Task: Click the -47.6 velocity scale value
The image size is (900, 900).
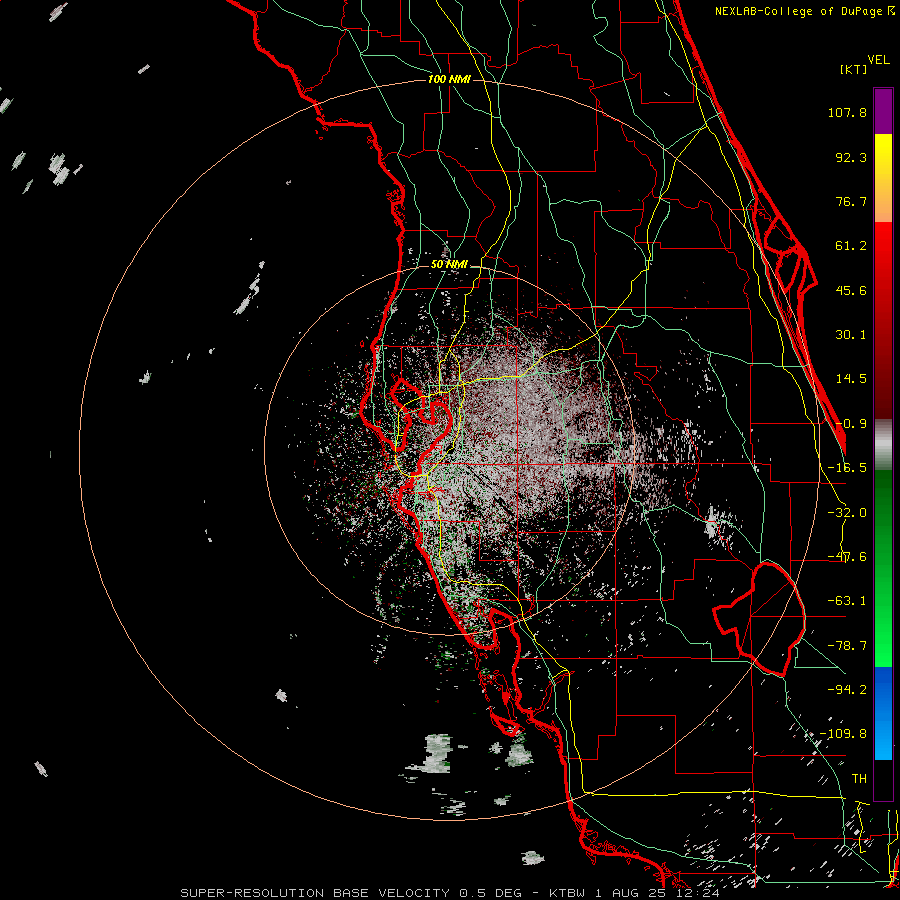Action: (847, 557)
